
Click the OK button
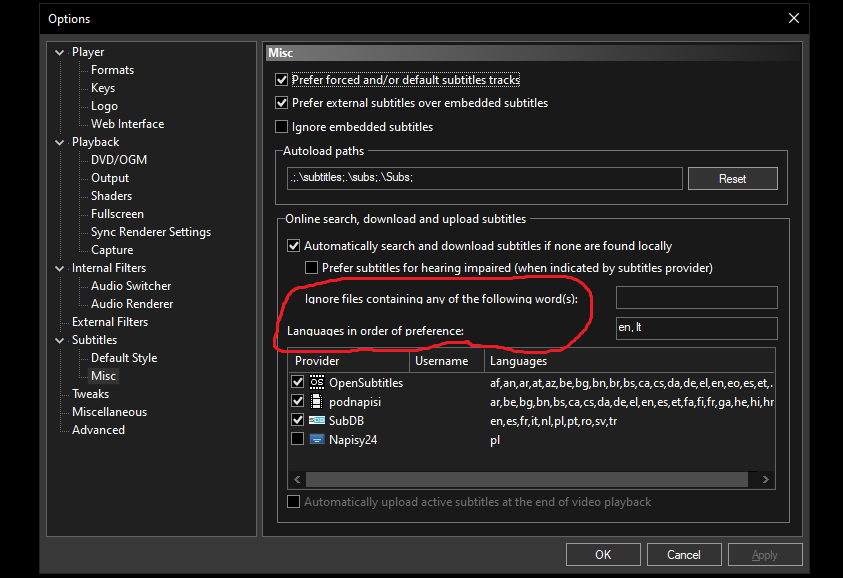(x=603, y=554)
